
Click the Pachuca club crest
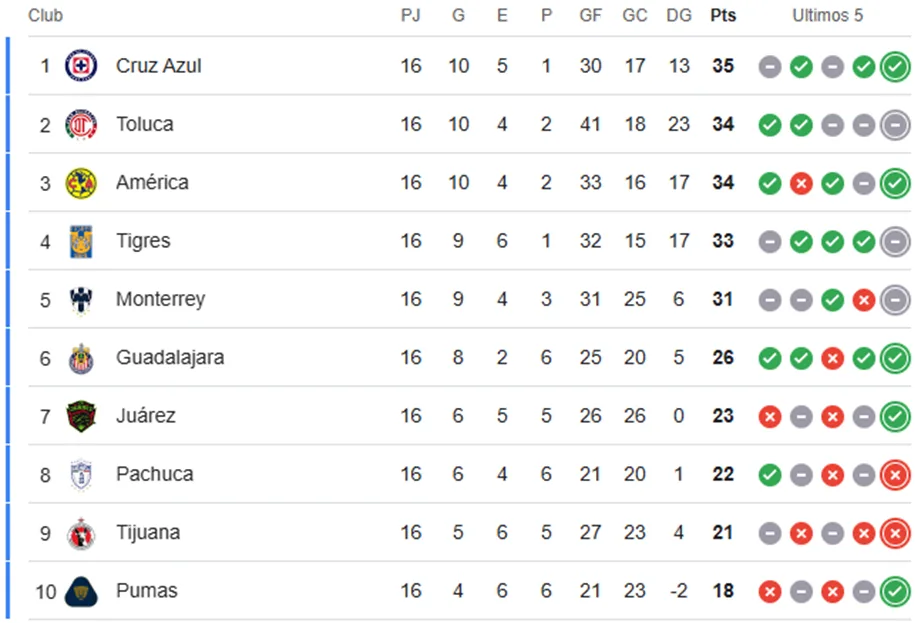click(x=81, y=474)
